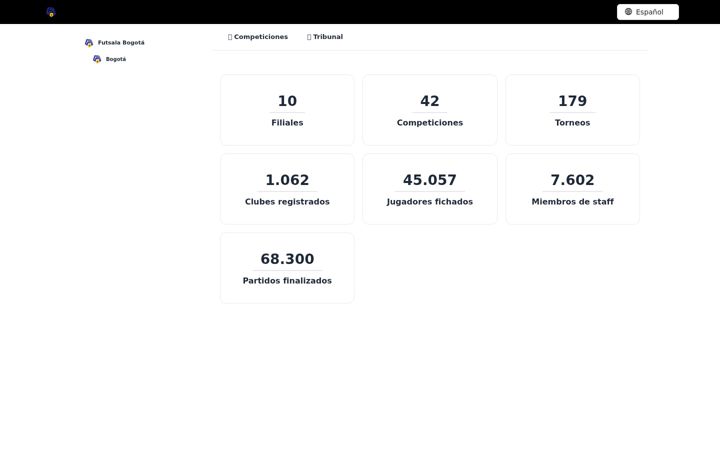The height and width of the screenshot is (450, 720).
Task: Click the Futsala Bogotá crest icon
Action: 89,43
